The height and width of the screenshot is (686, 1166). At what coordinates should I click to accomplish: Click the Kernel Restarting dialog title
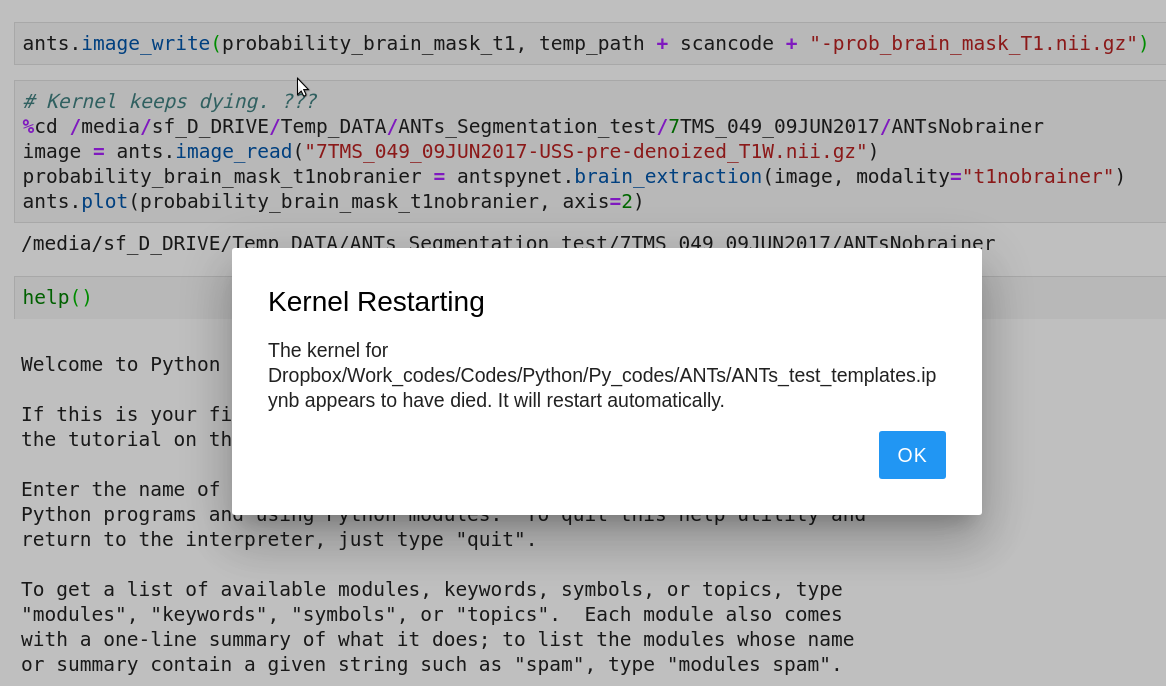tap(375, 301)
